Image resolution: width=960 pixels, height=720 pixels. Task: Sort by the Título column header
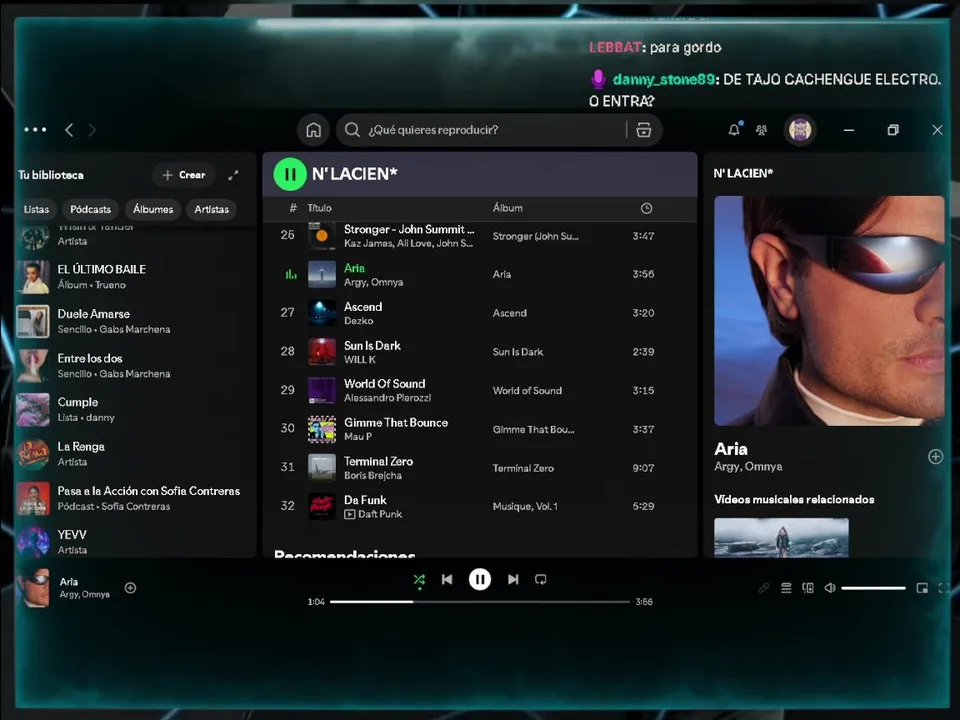pyautogui.click(x=319, y=208)
